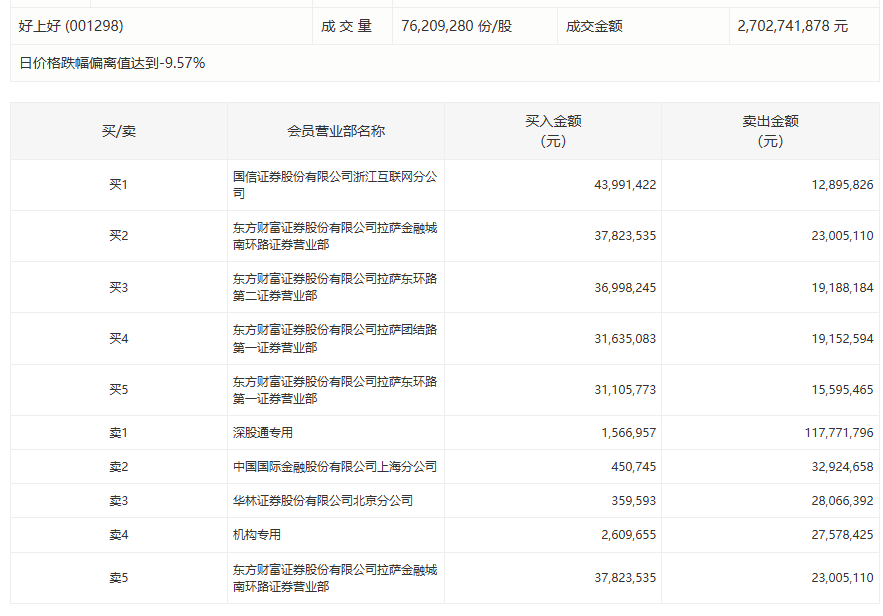
Task: Click 华林证券北京分公司 name
Action: [x=323, y=501]
